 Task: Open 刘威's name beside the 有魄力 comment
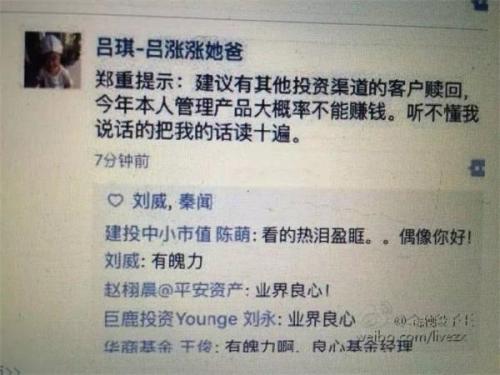tap(122, 261)
